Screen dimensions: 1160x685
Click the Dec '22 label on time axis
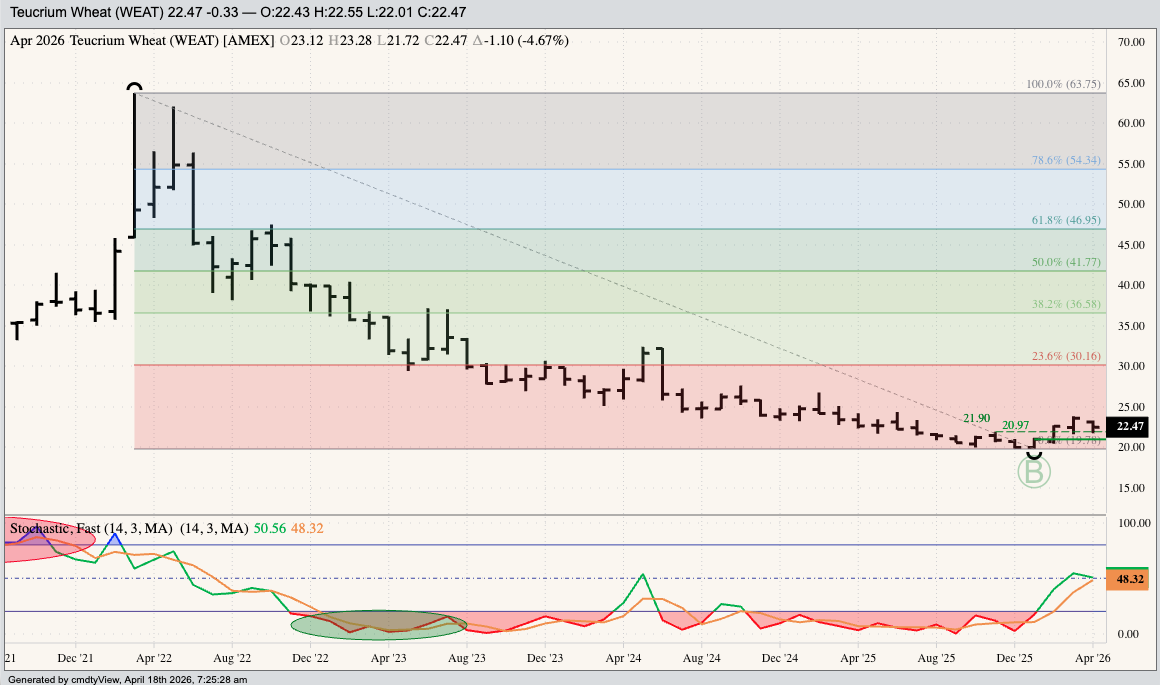(x=310, y=659)
